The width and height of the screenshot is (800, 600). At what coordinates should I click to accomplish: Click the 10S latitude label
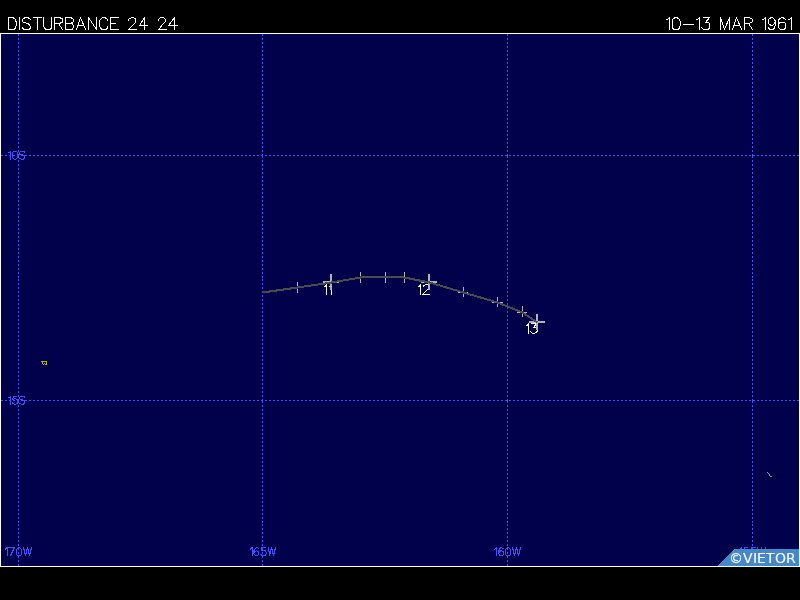pos(16,156)
